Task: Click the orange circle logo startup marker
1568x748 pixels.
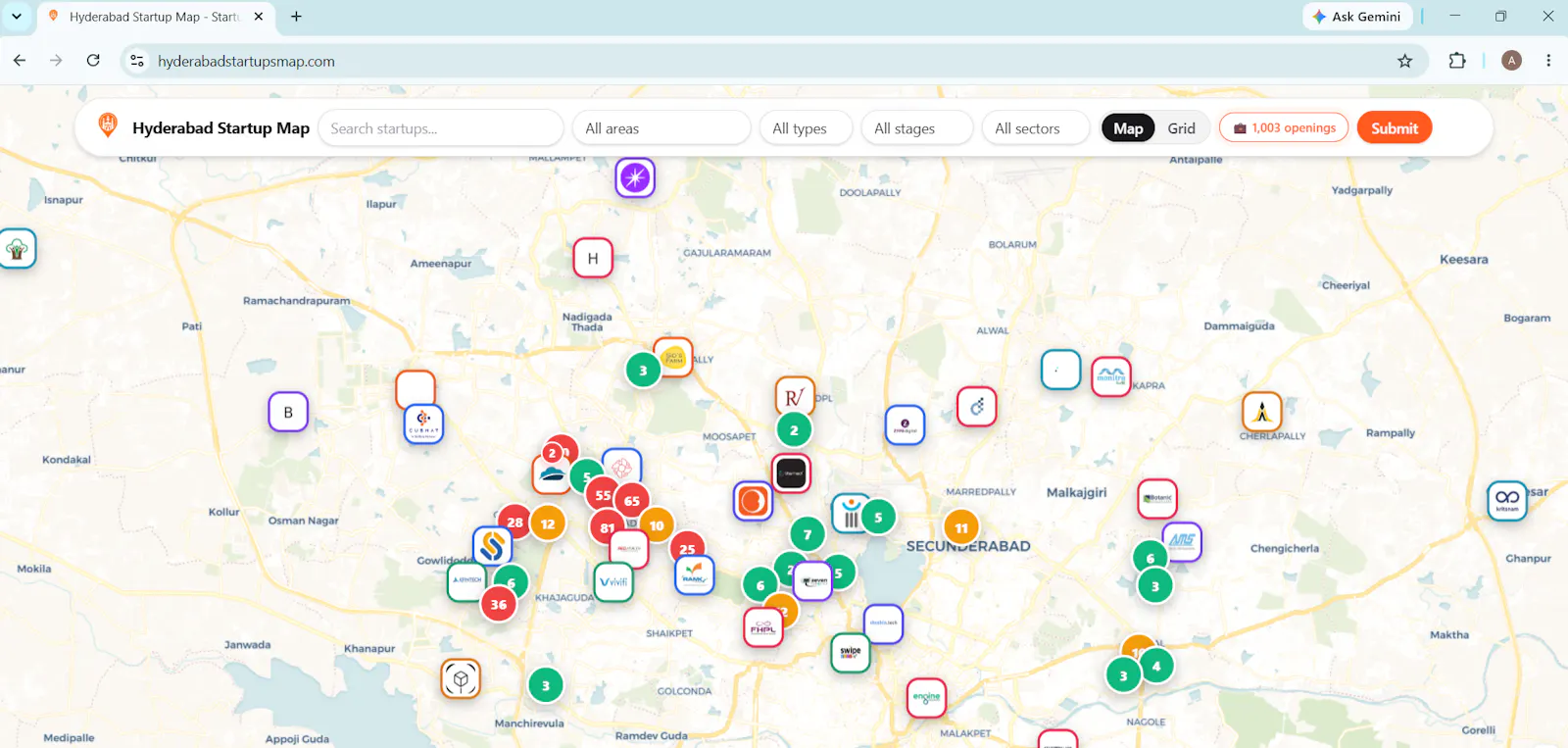Action: 753,501
